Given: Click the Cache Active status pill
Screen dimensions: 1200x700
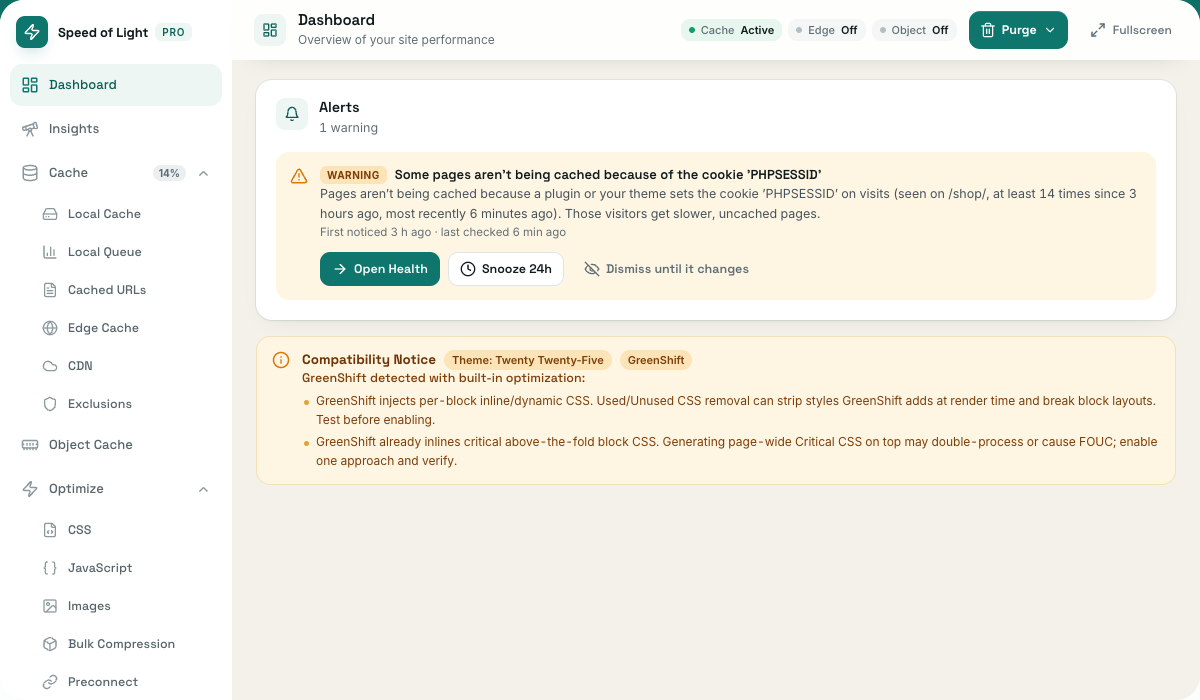Looking at the screenshot, I should point(732,30).
